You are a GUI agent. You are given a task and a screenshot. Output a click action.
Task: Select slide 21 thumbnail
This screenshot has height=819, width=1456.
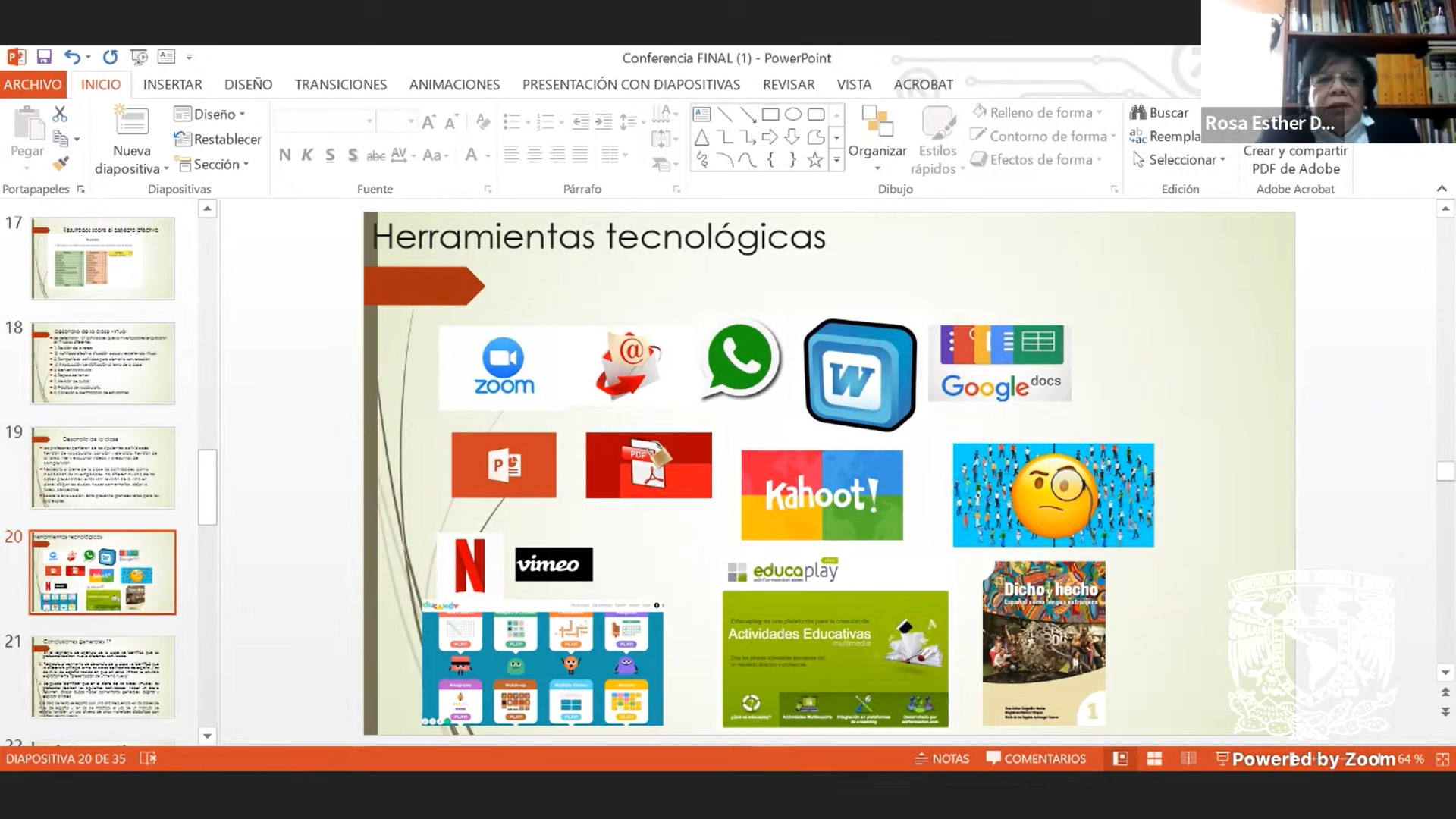pyautogui.click(x=103, y=677)
